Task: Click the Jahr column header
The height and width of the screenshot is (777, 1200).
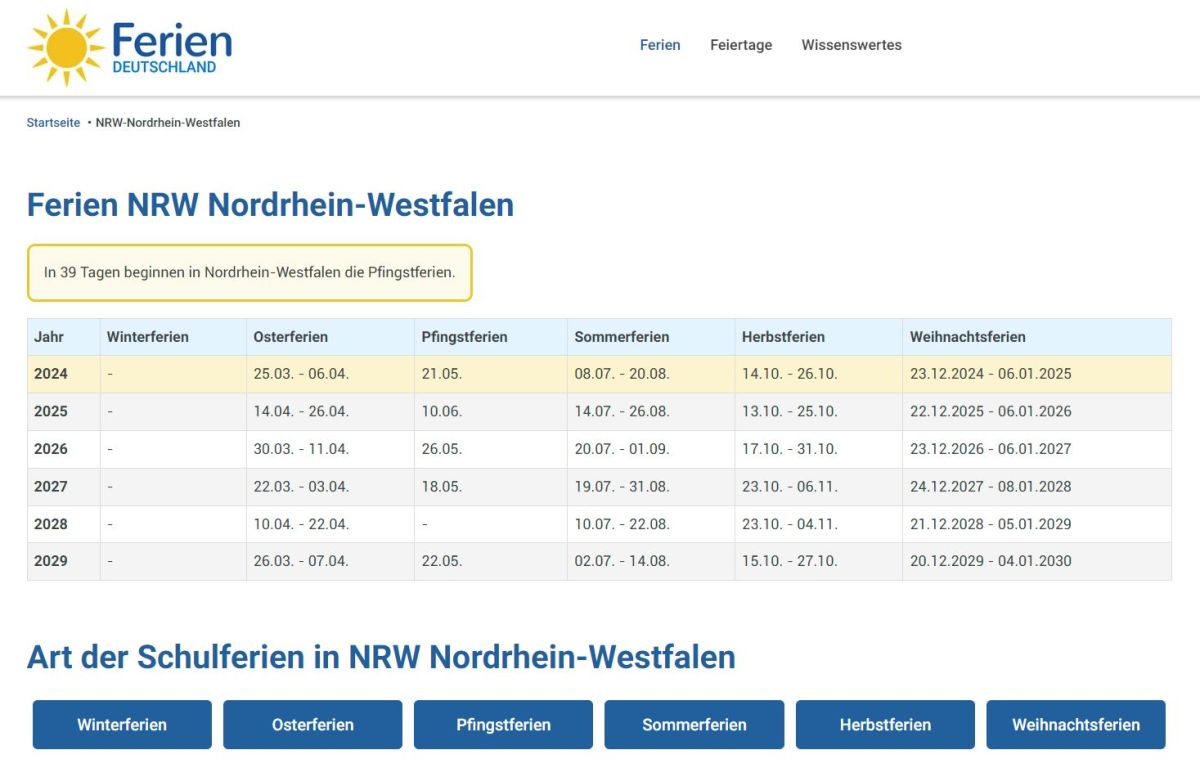Action: [48, 337]
